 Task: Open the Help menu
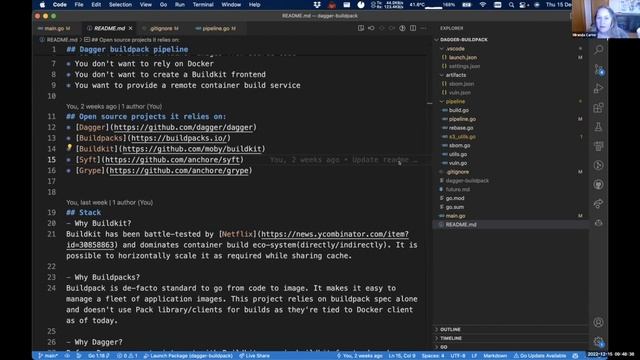pyautogui.click(x=254, y=5)
